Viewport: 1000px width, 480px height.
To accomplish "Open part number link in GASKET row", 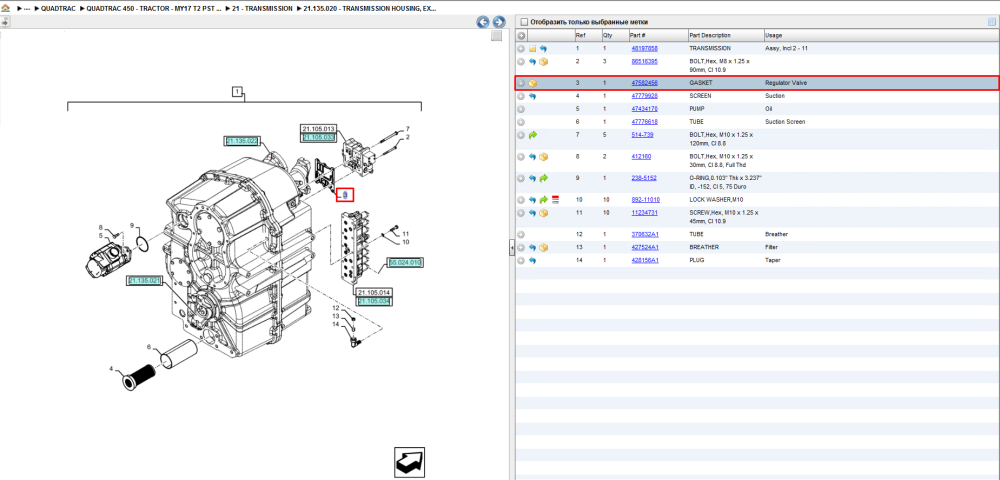I will [644, 83].
